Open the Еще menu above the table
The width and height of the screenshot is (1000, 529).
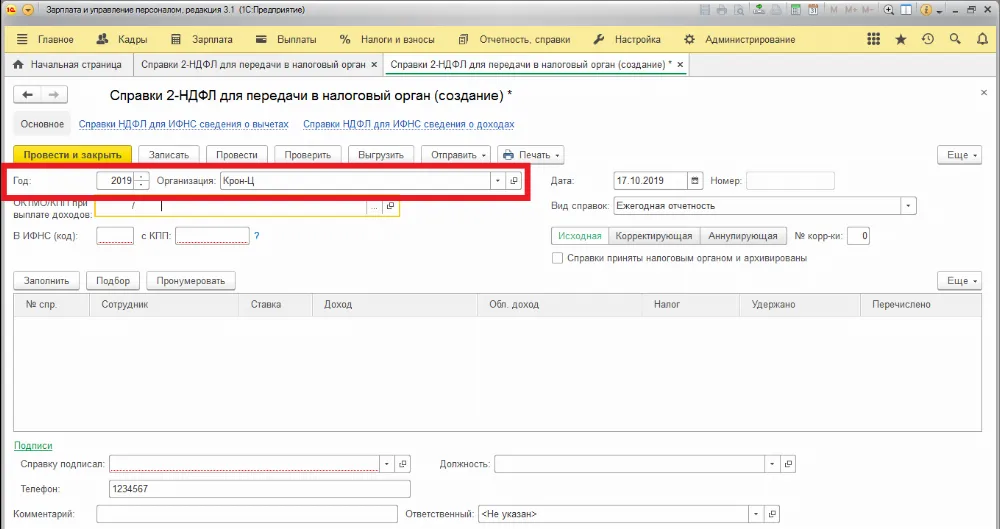coord(959,281)
